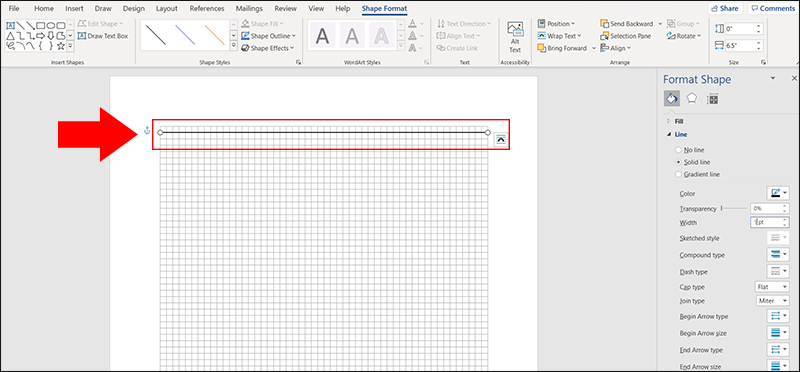Click Bring Forward
This screenshot has width=800, height=372.
(x=562, y=48)
